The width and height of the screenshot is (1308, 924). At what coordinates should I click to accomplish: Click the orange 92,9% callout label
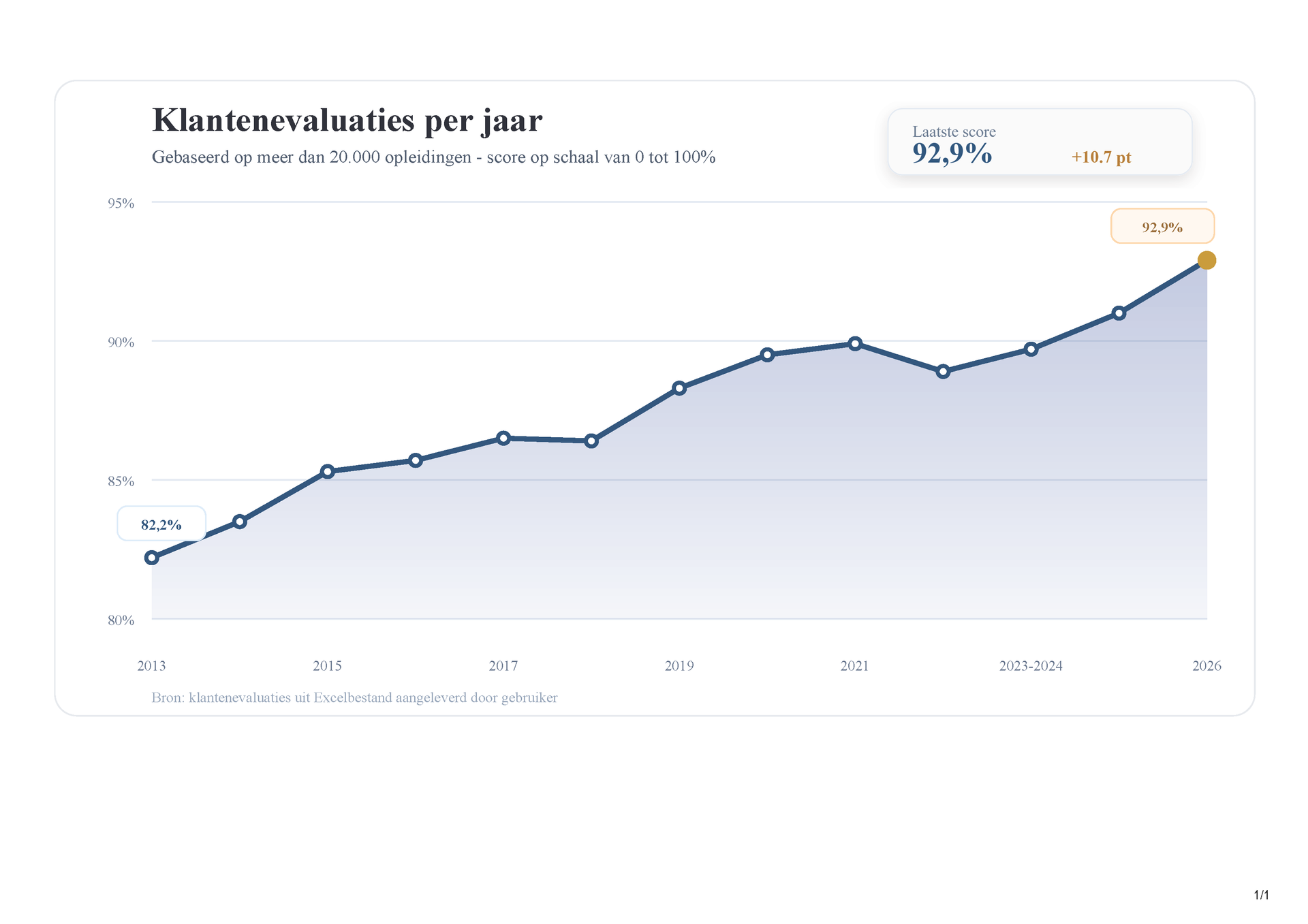tap(1162, 227)
